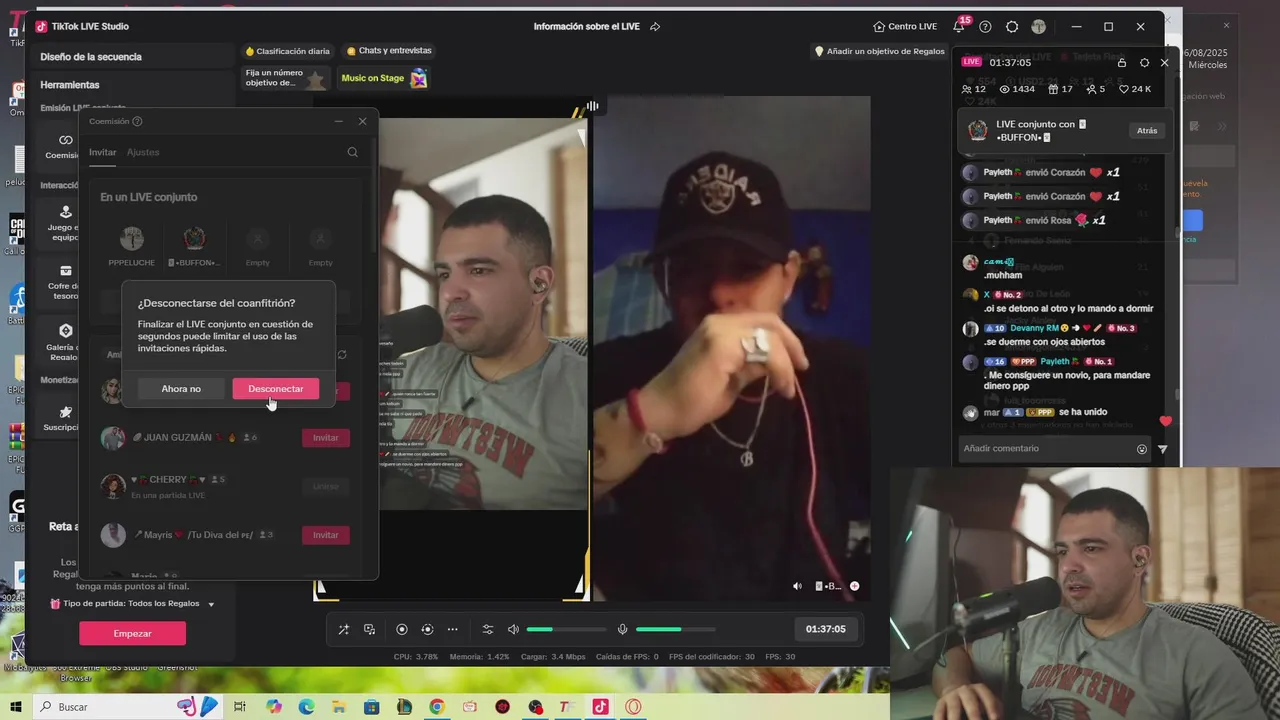Mute the speaker output
The width and height of the screenshot is (1280, 720).
(513, 629)
